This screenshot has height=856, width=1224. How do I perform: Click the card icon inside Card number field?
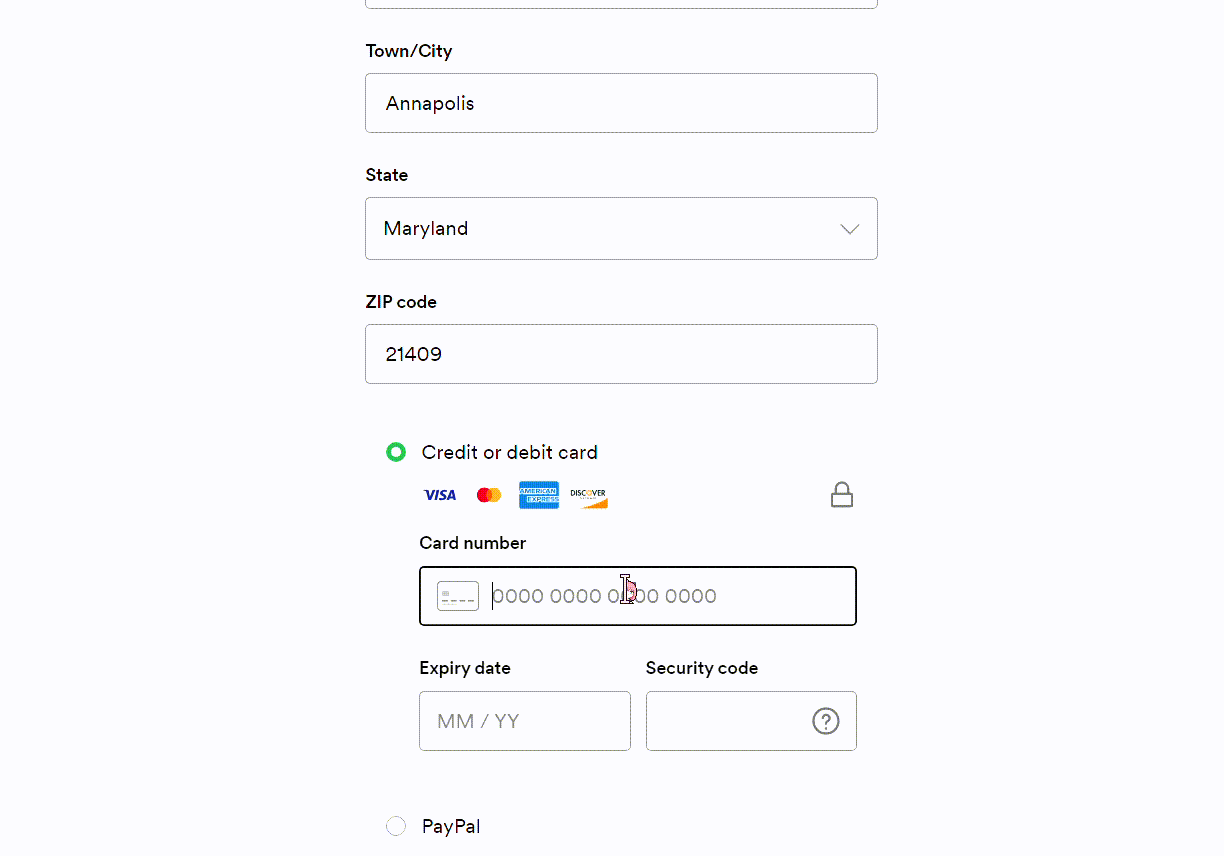[x=458, y=596]
